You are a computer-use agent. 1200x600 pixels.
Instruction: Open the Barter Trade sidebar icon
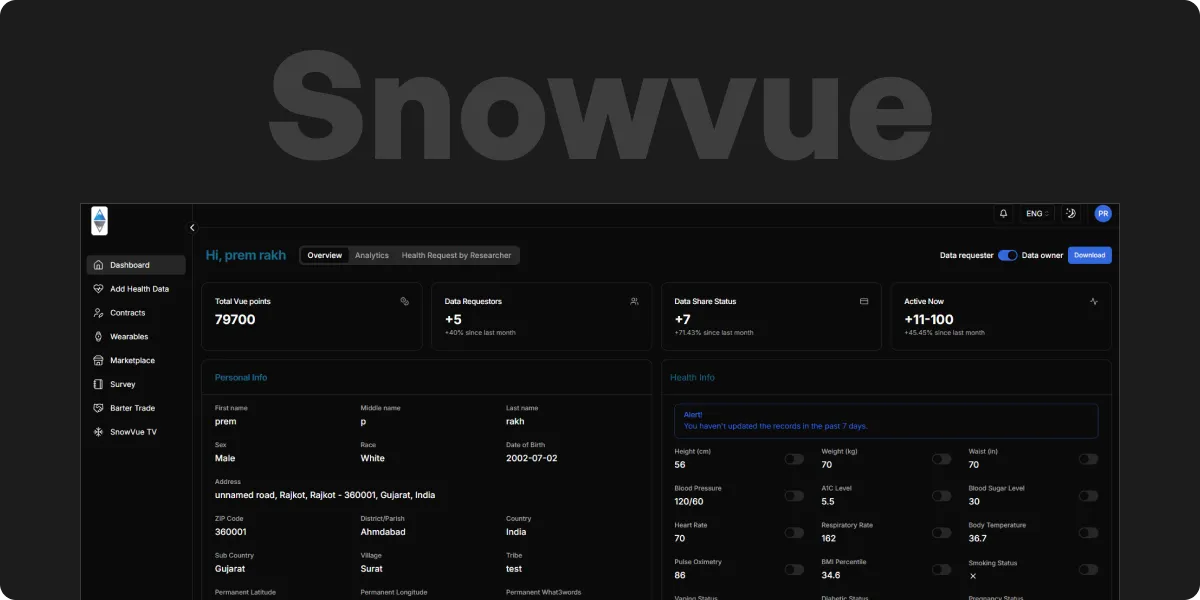[x=98, y=408]
